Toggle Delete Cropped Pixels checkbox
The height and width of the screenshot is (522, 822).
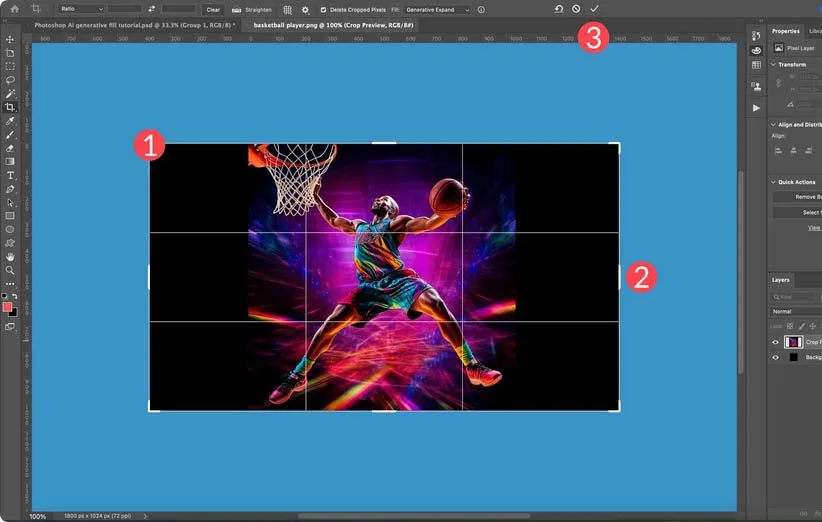coord(323,9)
